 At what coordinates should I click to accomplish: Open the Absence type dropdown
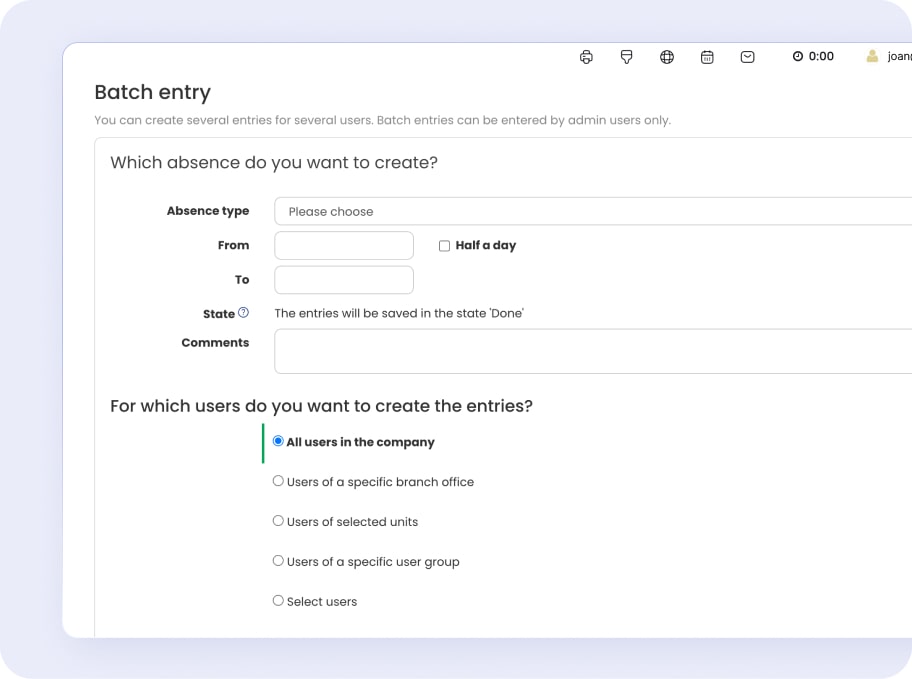[x=592, y=212]
